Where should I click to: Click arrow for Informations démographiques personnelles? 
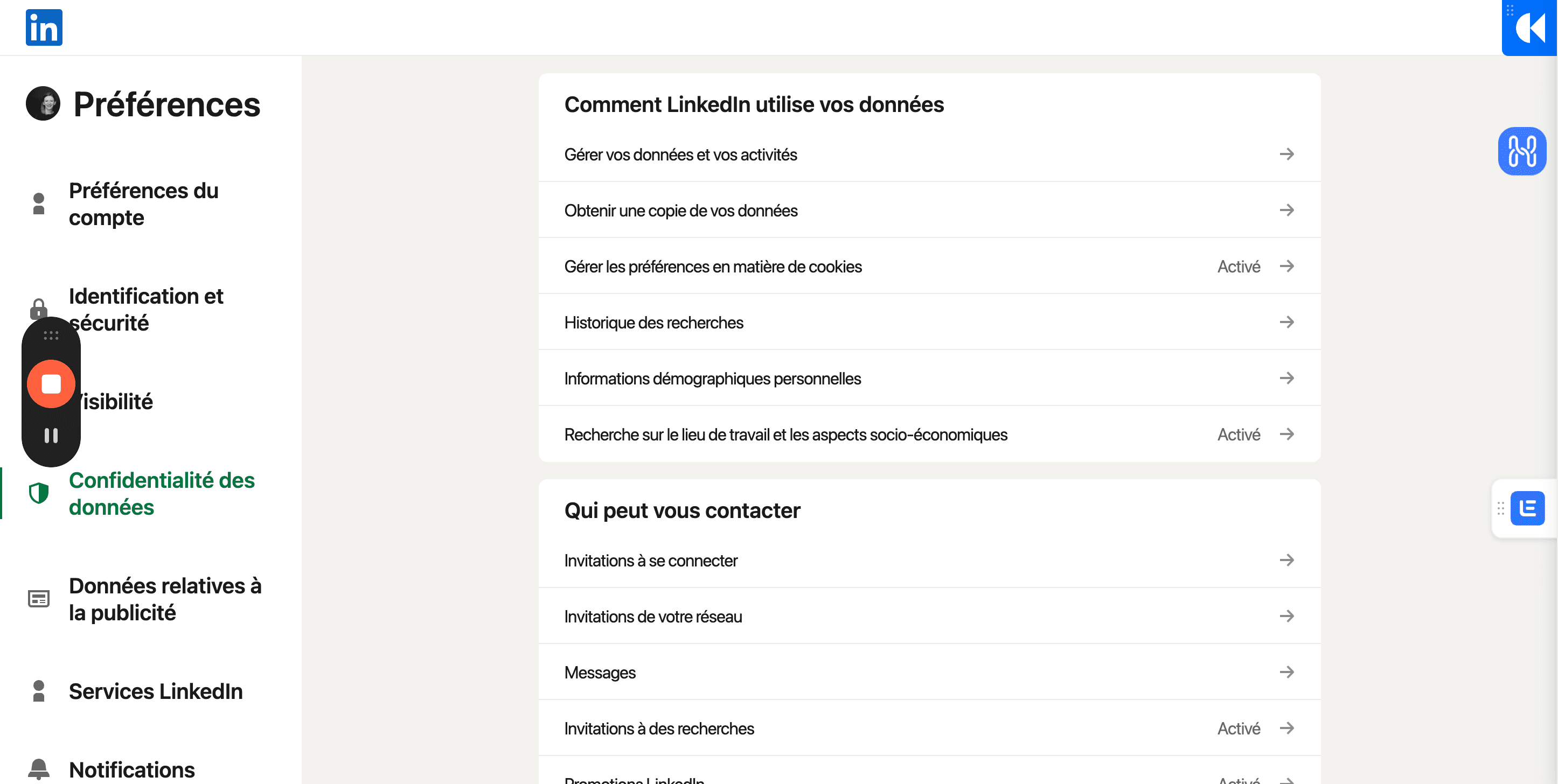tap(1286, 378)
